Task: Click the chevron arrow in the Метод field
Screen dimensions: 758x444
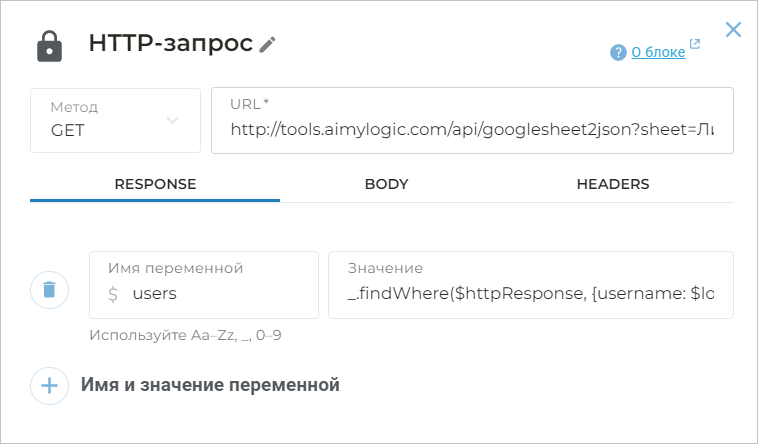Action: click(172, 120)
